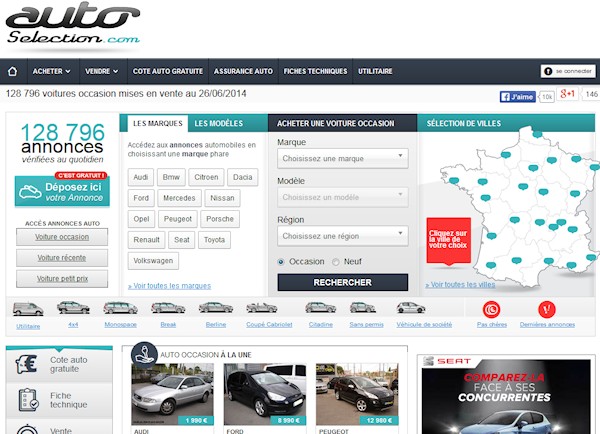This screenshot has width=600, height=434.
Task: Open the red Dernières annonces icon
Action: [x=547, y=310]
